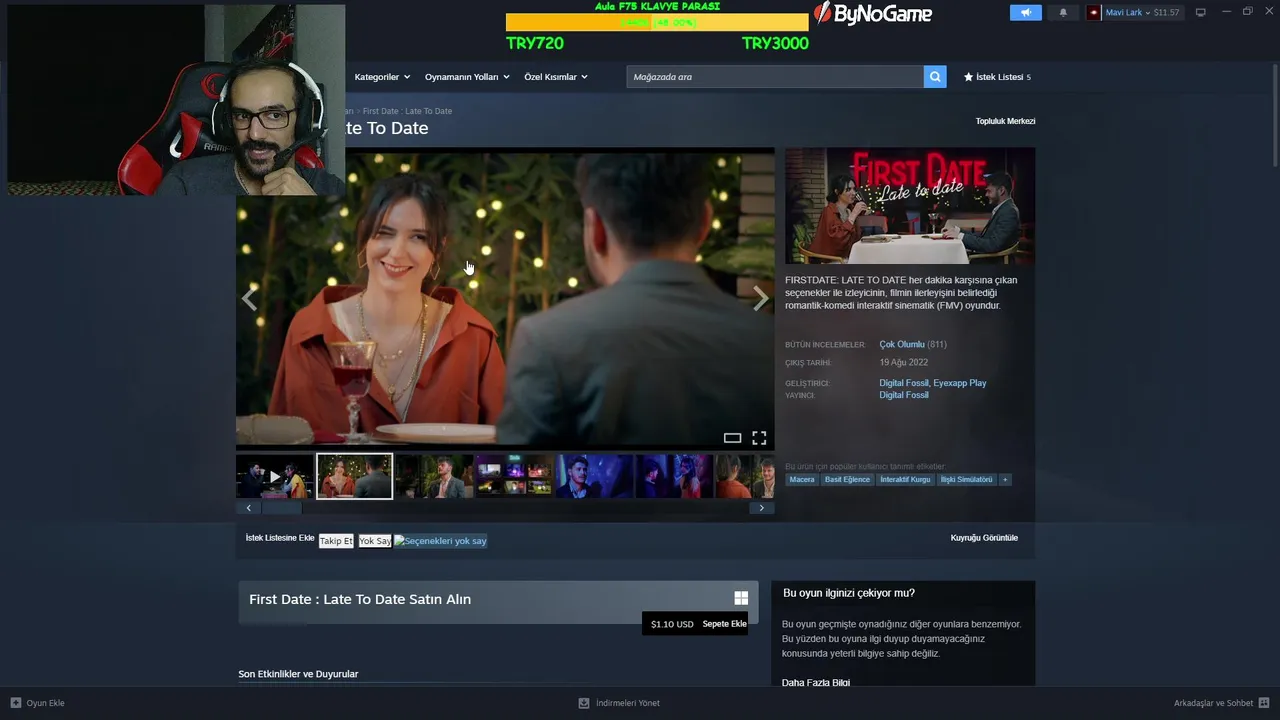Open the Eyexapp Play developer link

click(960, 383)
